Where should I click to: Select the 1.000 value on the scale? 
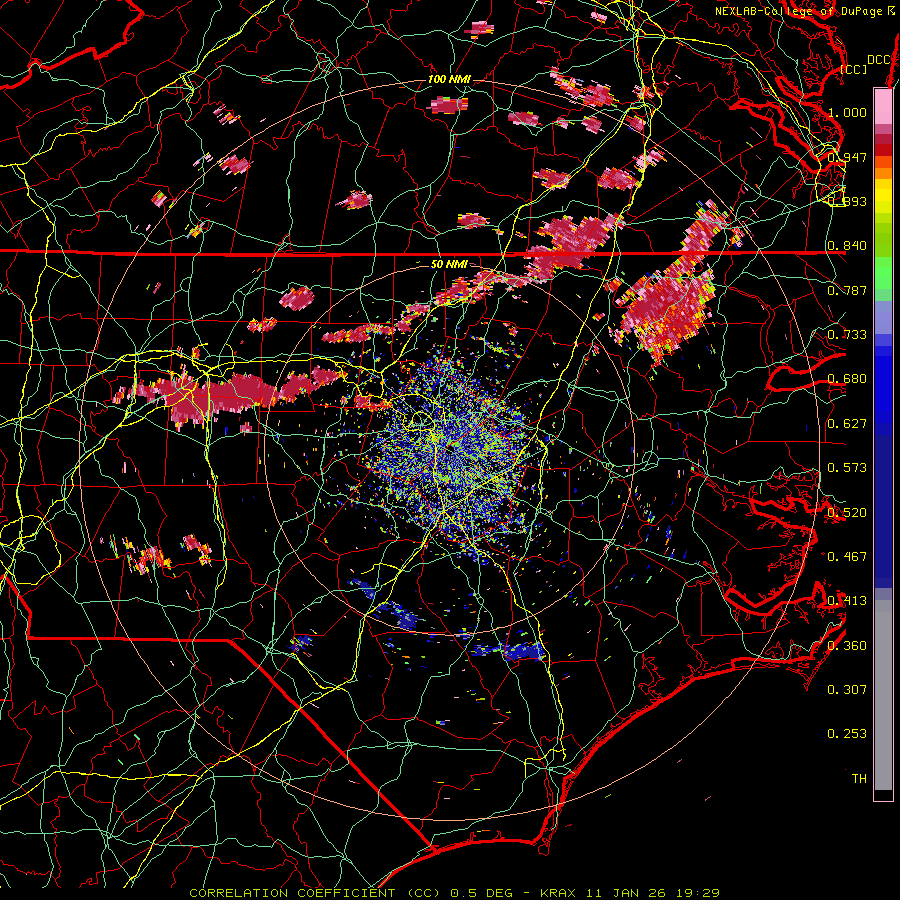point(847,112)
